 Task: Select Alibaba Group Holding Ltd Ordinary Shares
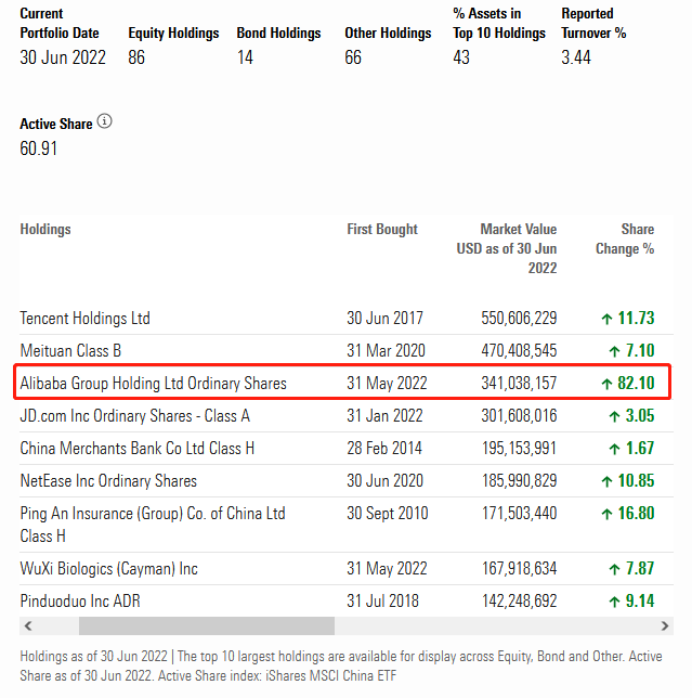coord(153,383)
